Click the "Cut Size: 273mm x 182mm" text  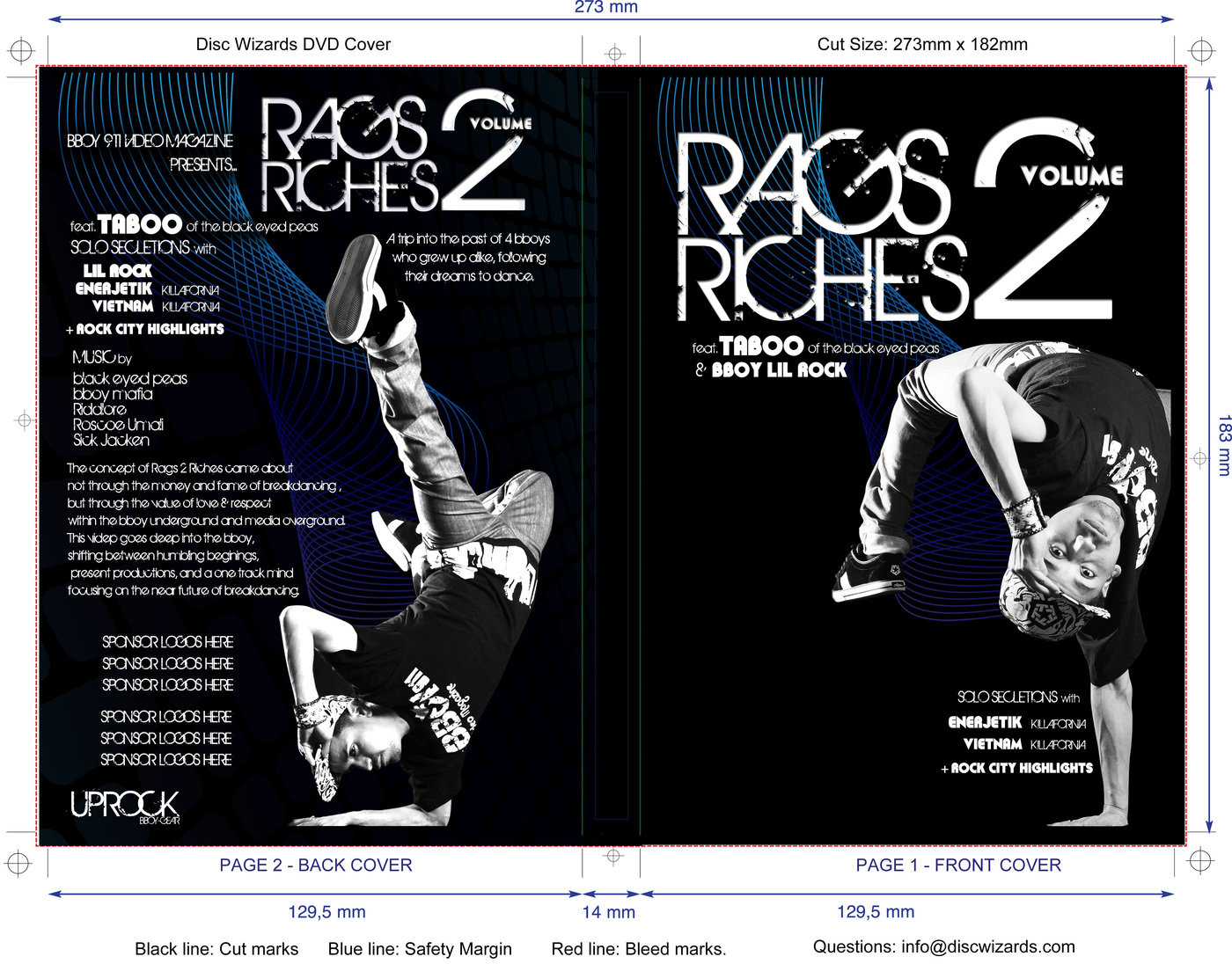click(922, 44)
